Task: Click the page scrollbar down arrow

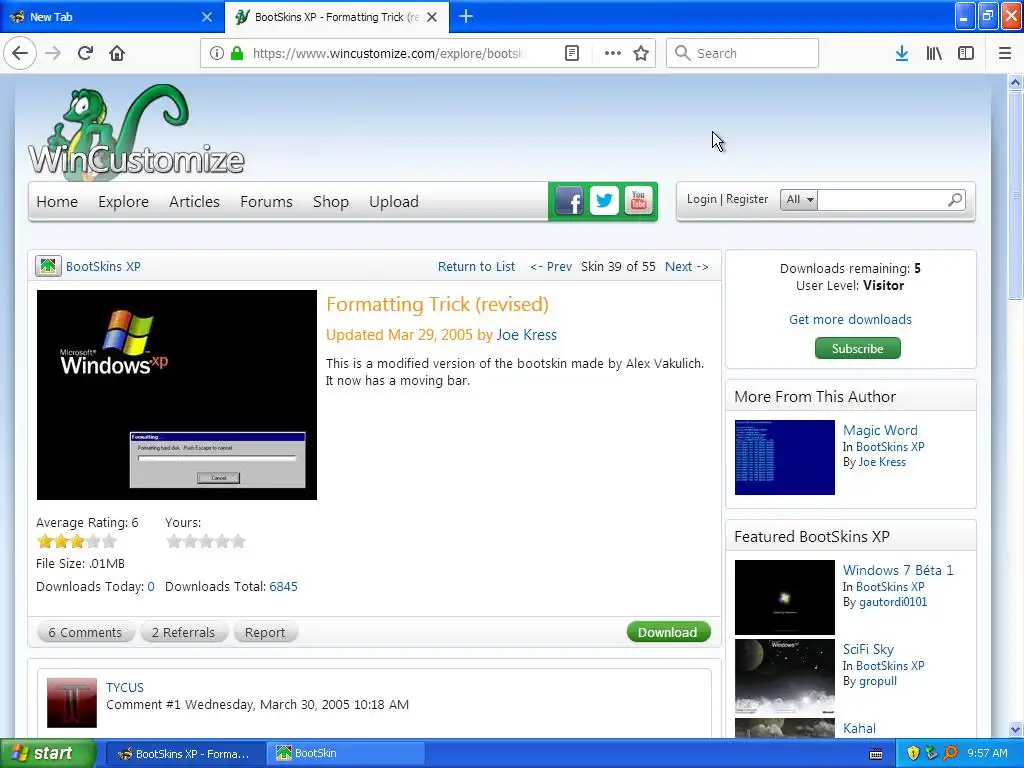Action: click(1014, 729)
